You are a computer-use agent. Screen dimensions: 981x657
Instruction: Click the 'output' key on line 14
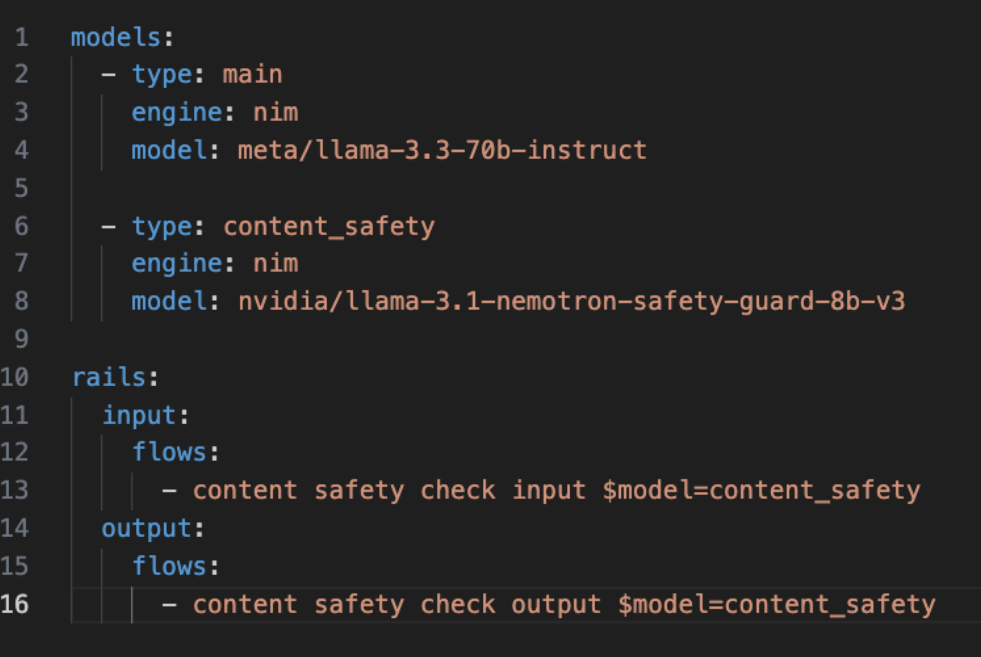click(147, 529)
